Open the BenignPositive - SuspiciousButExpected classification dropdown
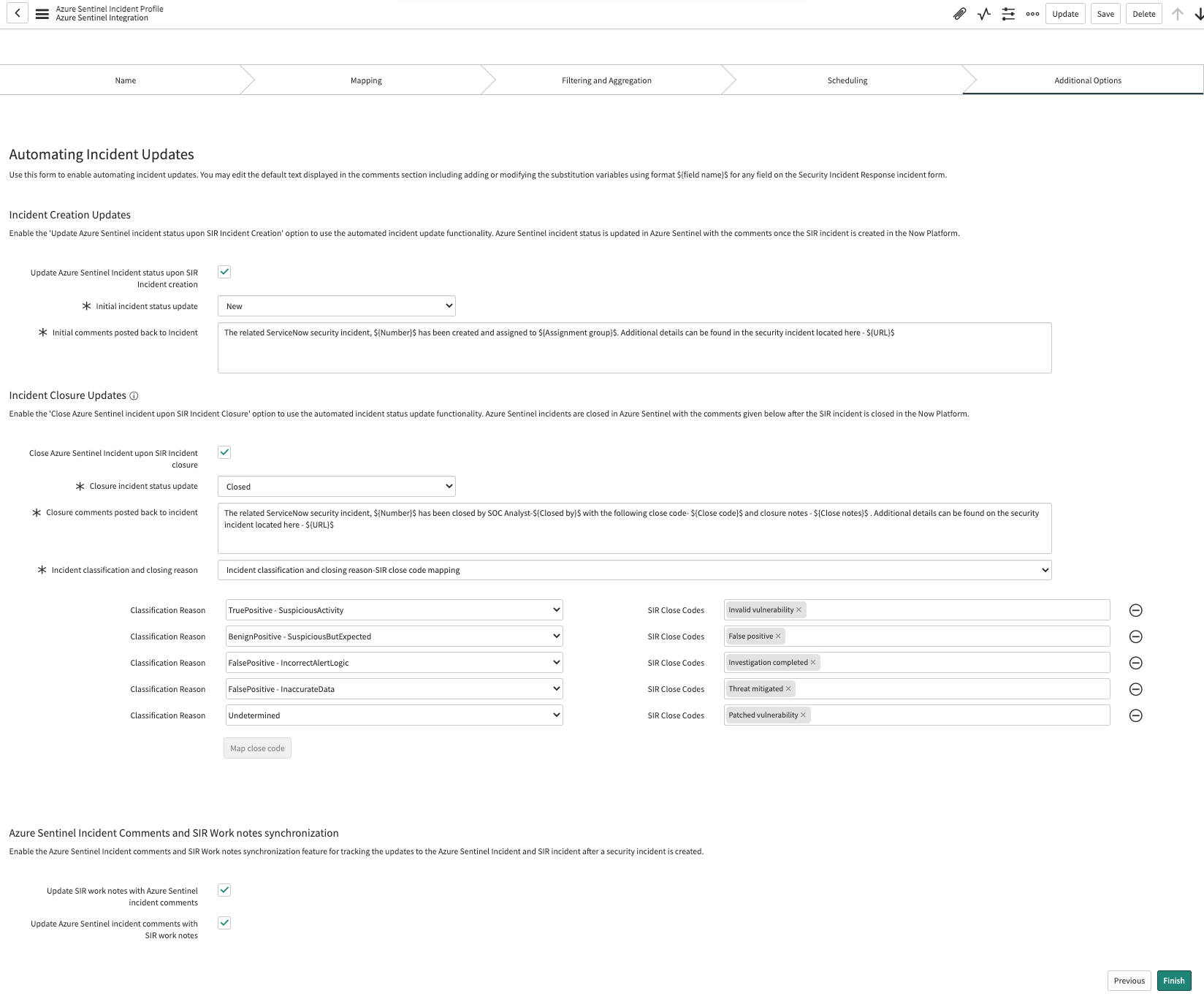 click(395, 636)
